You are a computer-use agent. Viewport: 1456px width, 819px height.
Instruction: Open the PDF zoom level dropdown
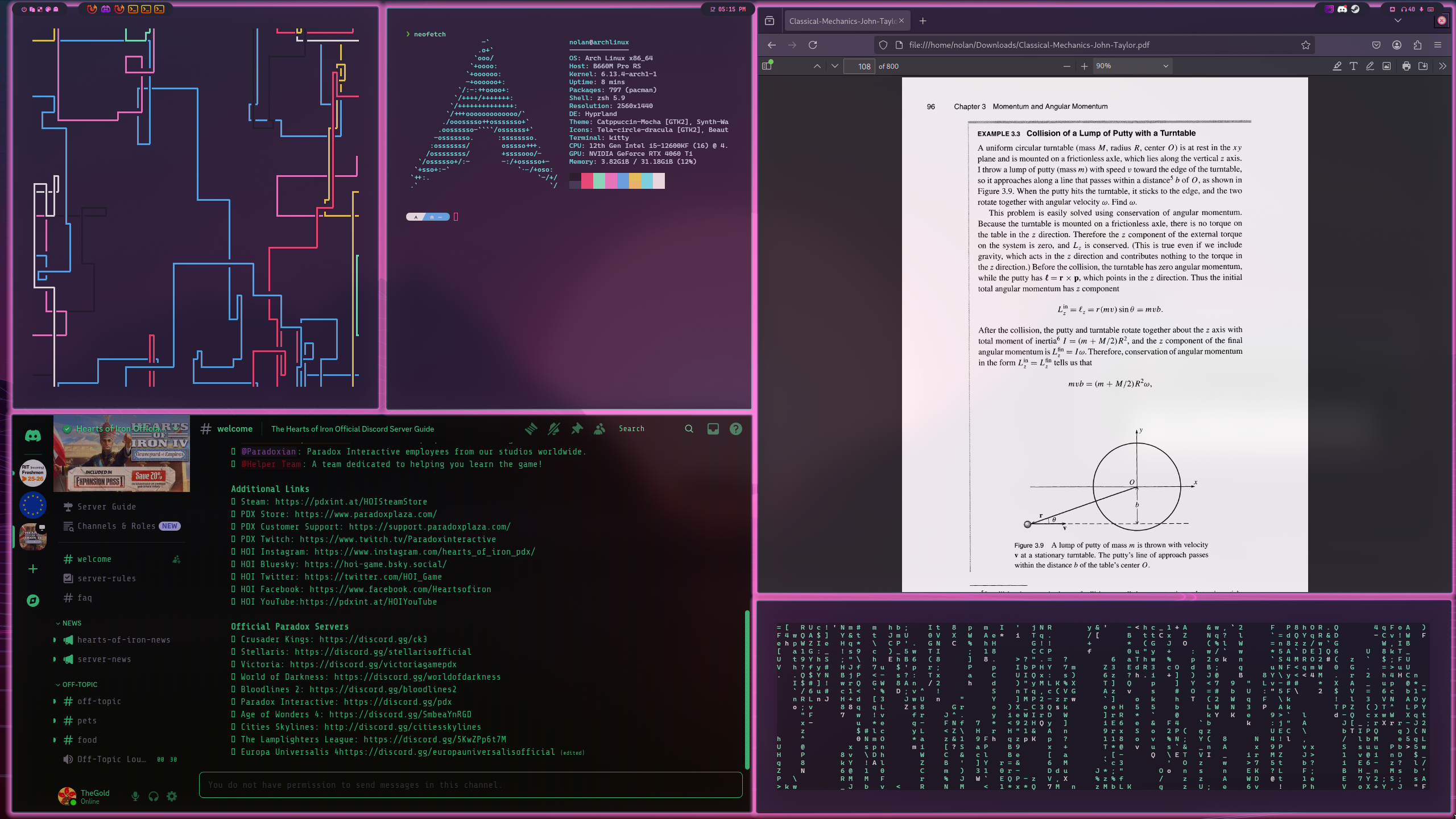coord(1132,66)
